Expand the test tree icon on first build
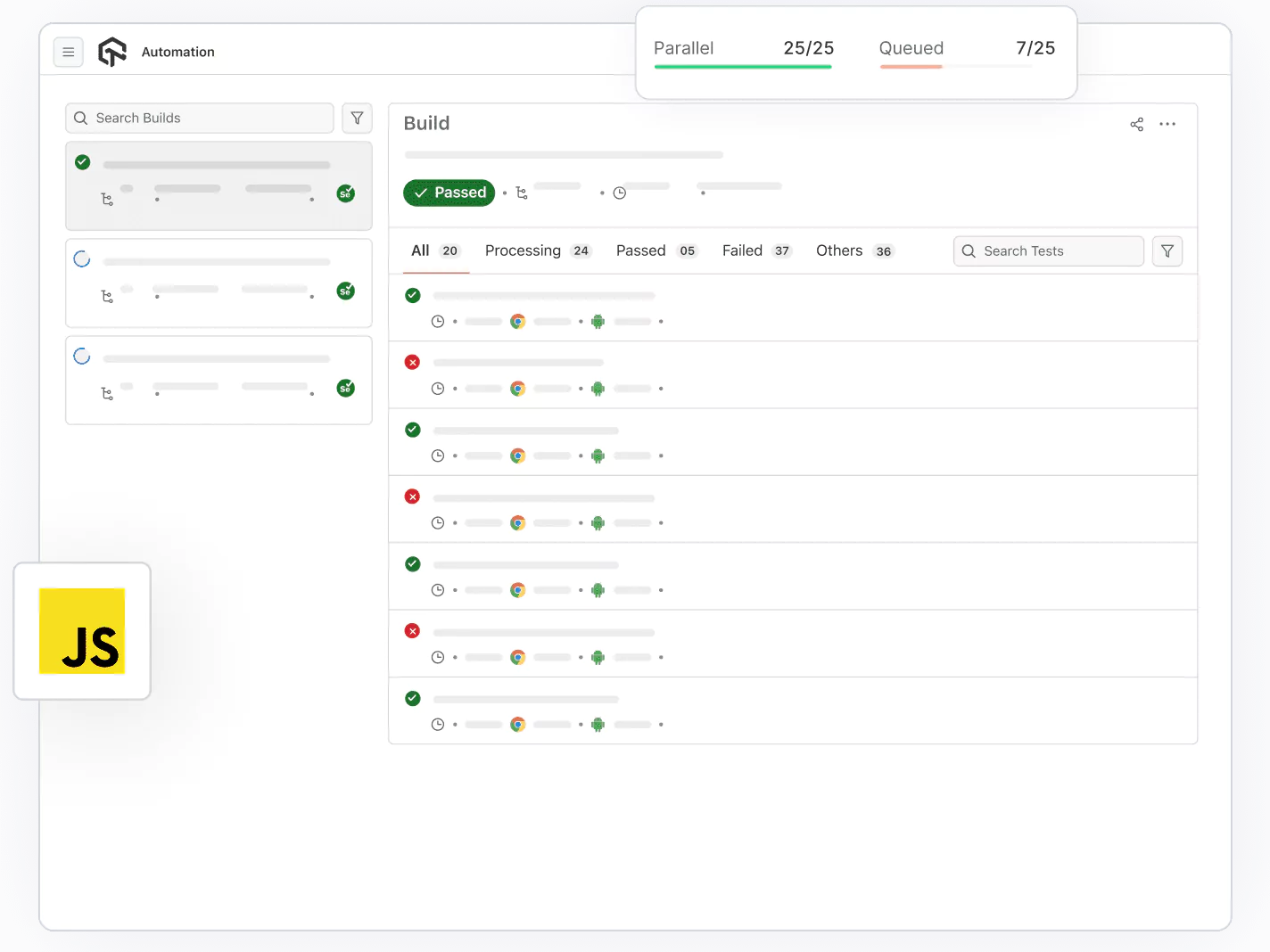This screenshot has width=1270, height=952. [x=108, y=200]
